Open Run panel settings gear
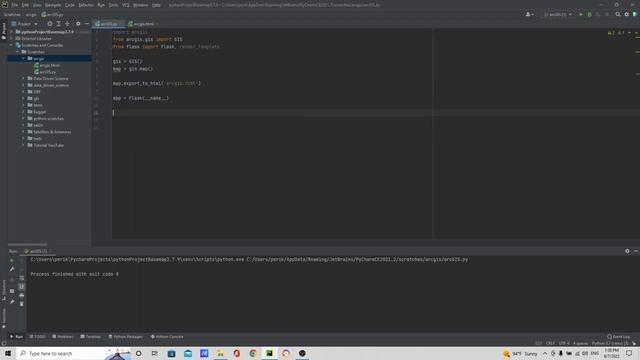 point(627,251)
